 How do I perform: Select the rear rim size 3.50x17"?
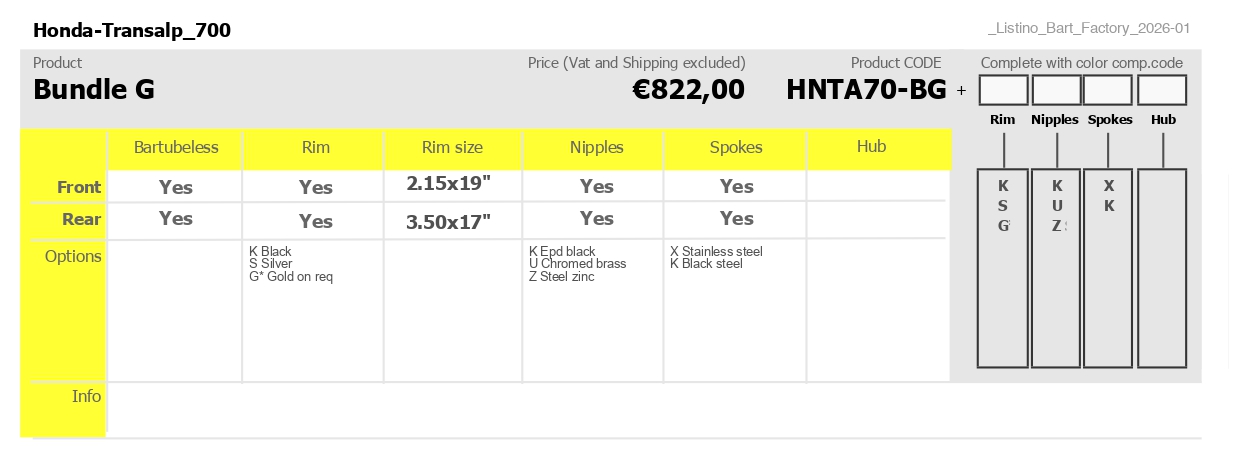point(449,222)
